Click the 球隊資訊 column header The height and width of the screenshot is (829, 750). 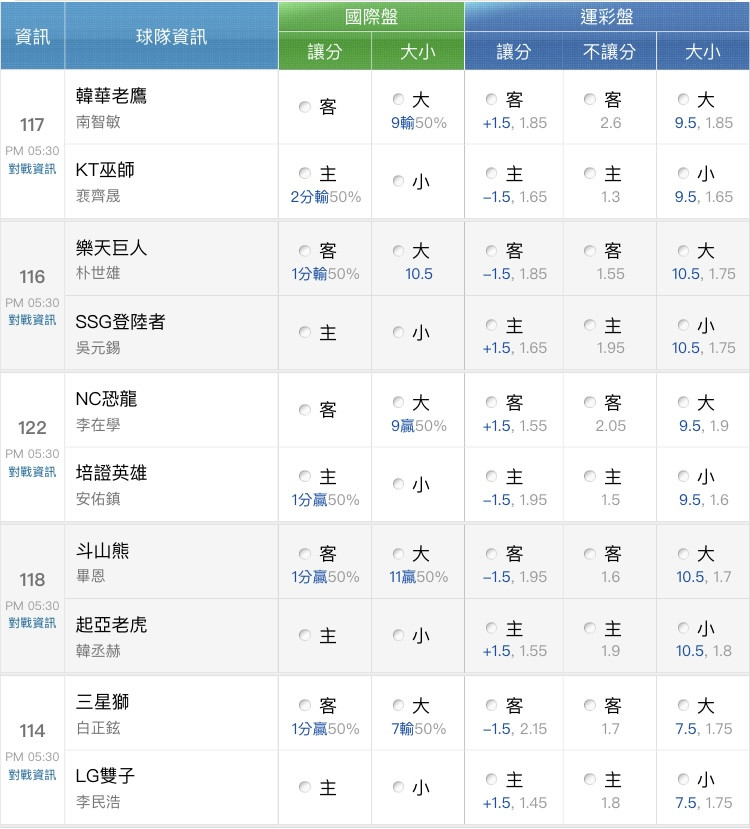click(171, 36)
